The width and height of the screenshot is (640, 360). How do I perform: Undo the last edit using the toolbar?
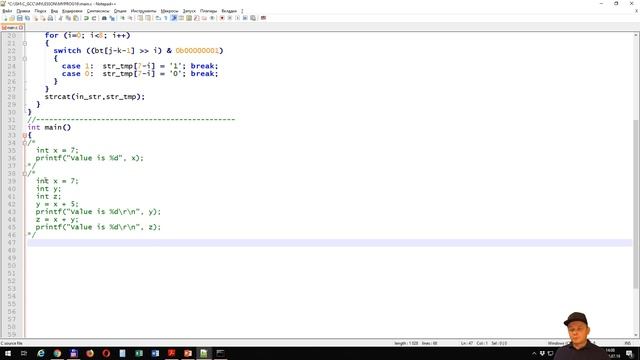(x=86, y=18)
